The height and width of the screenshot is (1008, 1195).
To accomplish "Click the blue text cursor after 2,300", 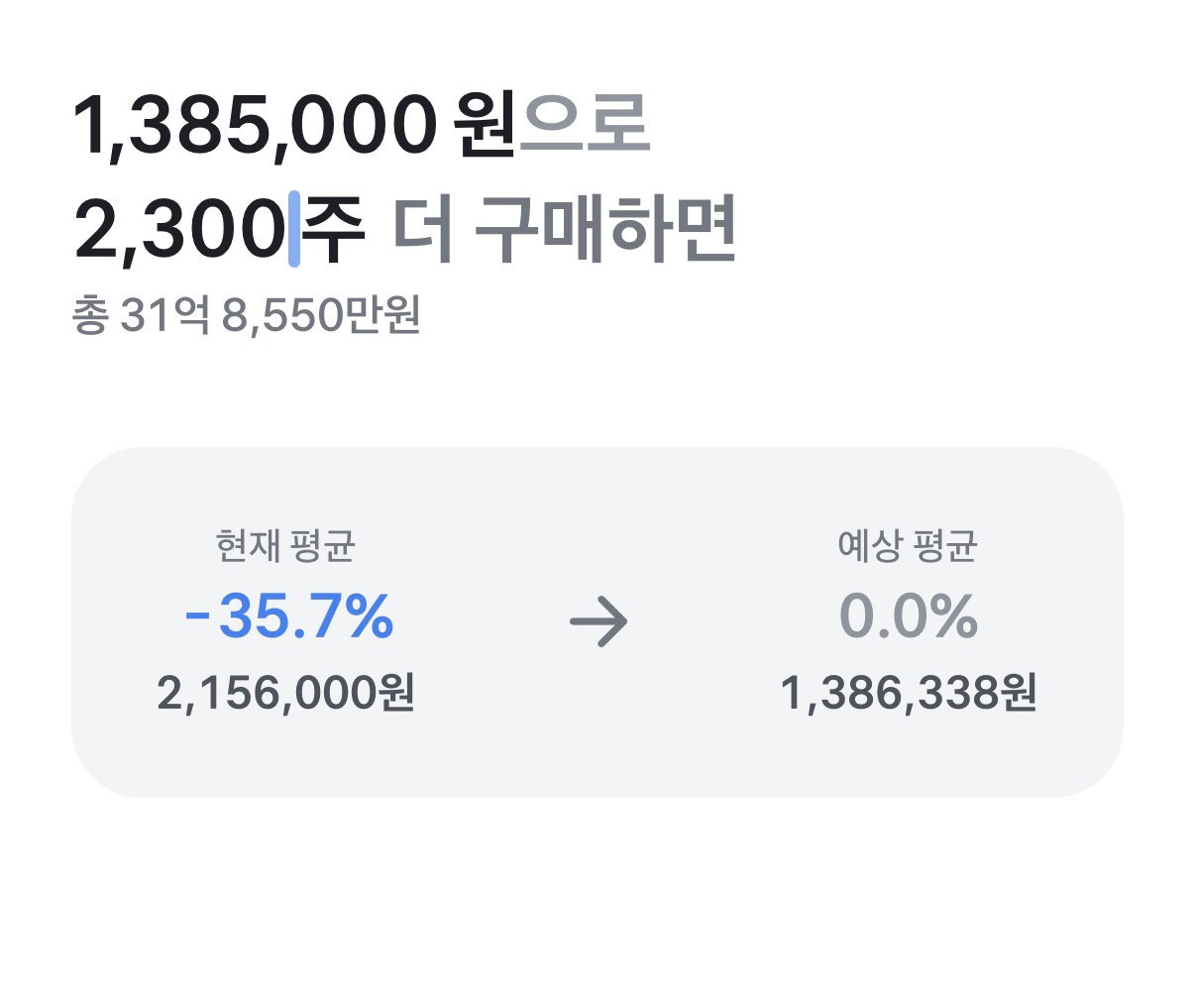I will pyautogui.click(x=294, y=231).
